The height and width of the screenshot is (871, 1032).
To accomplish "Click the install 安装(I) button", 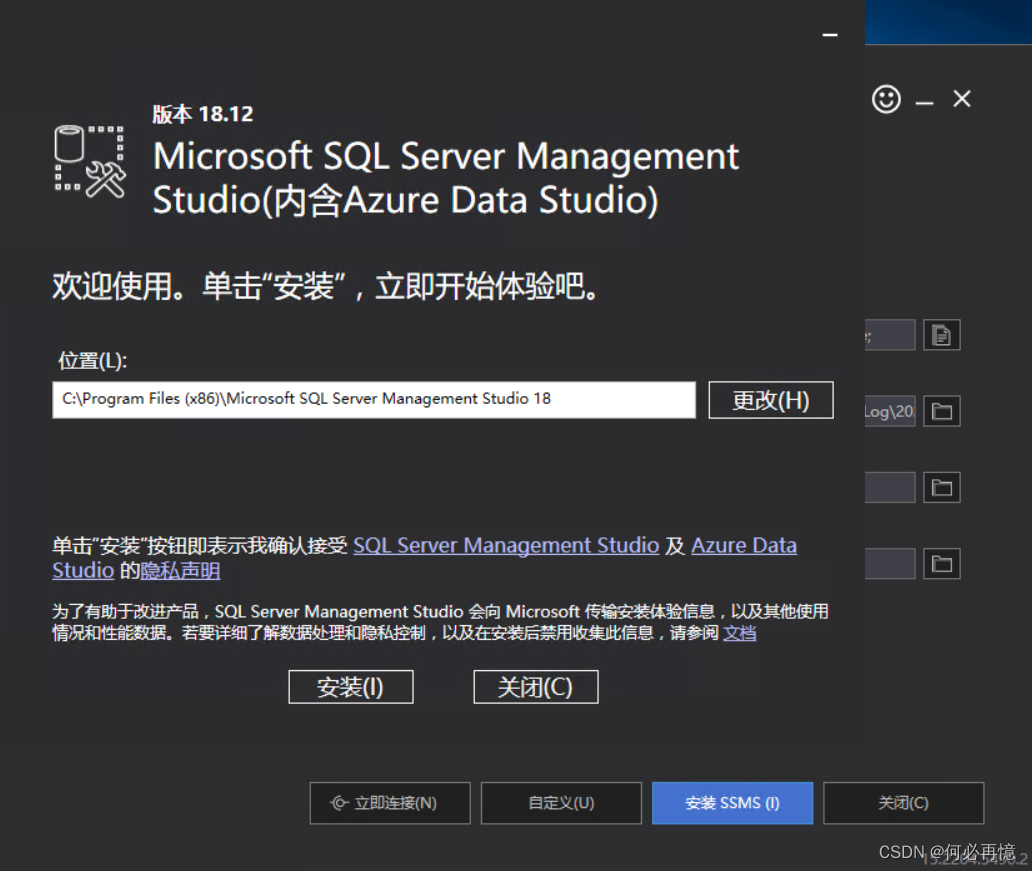I will pyautogui.click(x=351, y=687).
